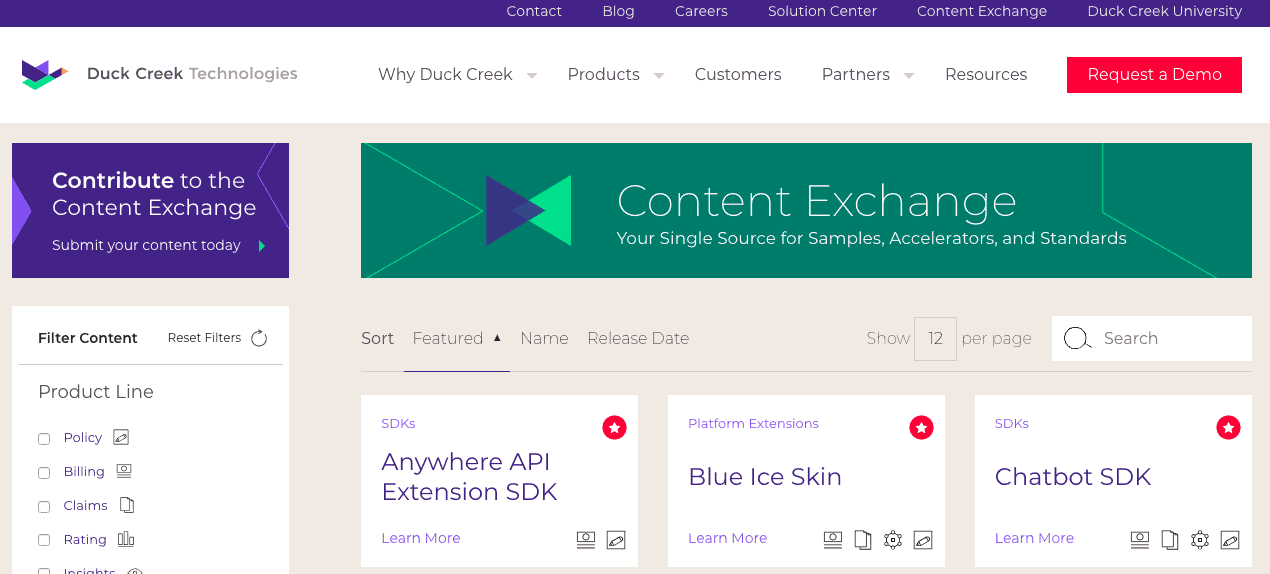Open the Products menu dropdown arrow
This screenshot has width=1270, height=574.
point(659,76)
